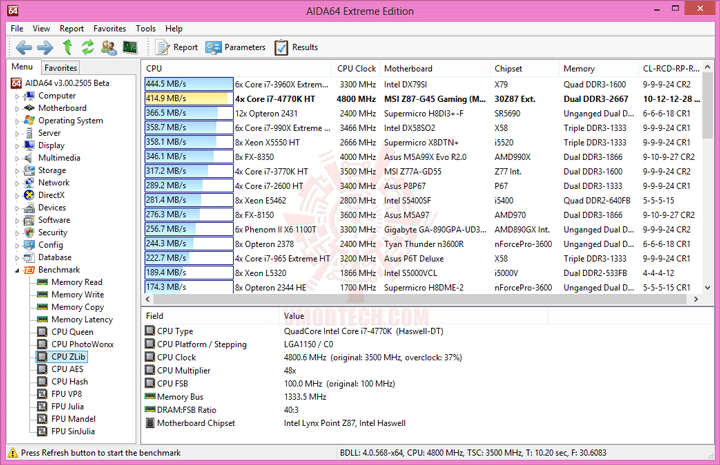Switch to the Favorites tab
The image size is (720, 465).
(x=61, y=67)
